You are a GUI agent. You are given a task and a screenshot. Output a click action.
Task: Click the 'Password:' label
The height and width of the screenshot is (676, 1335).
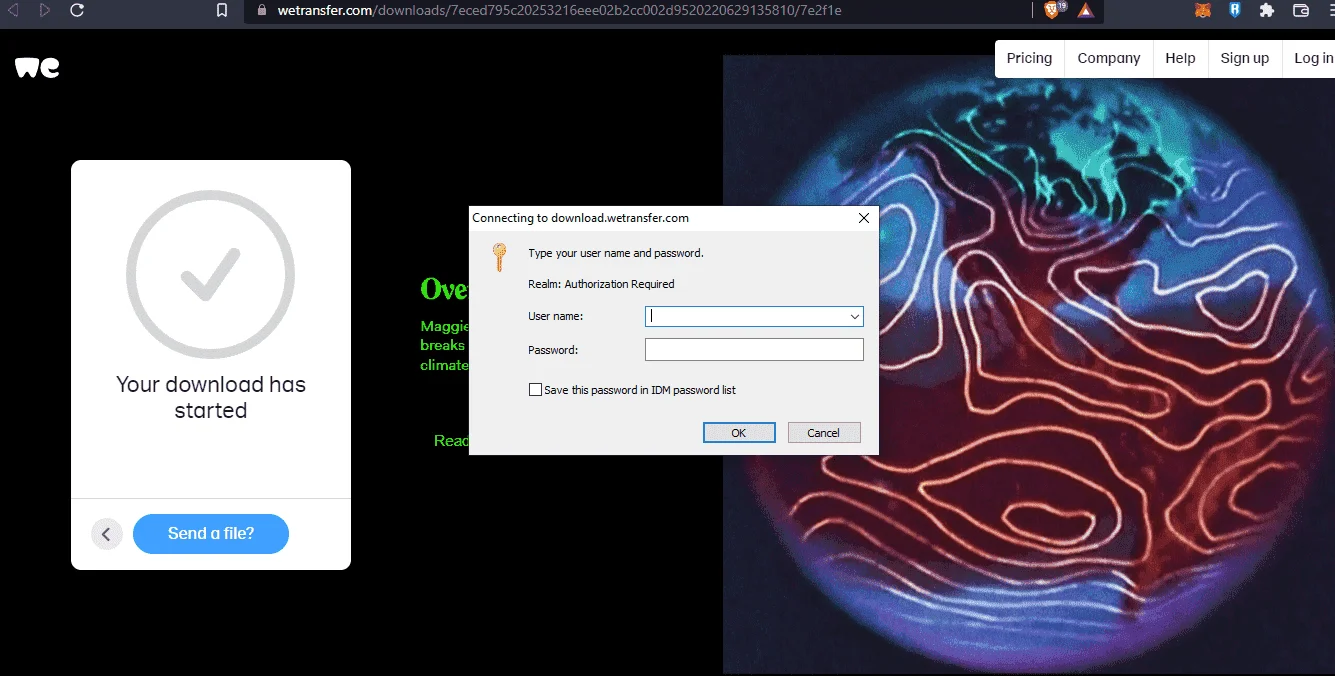click(x=553, y=350)
